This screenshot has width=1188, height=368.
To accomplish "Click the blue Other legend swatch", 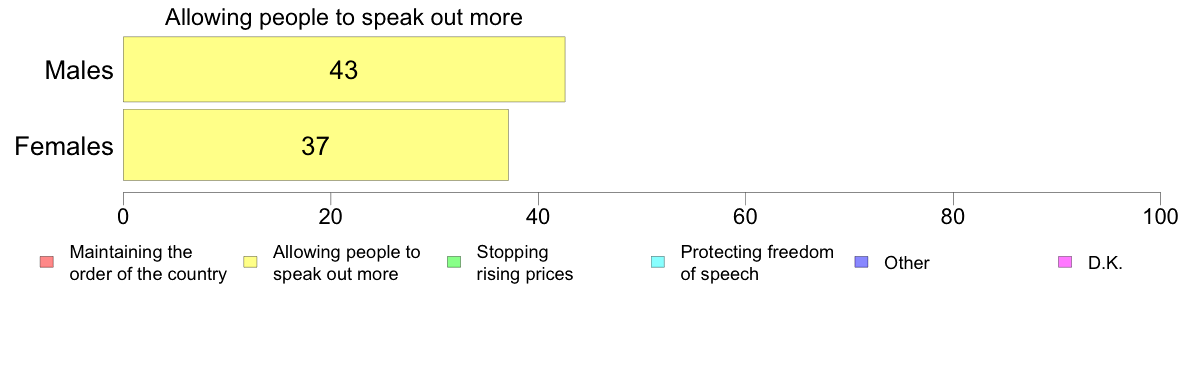I will [861, 262].
